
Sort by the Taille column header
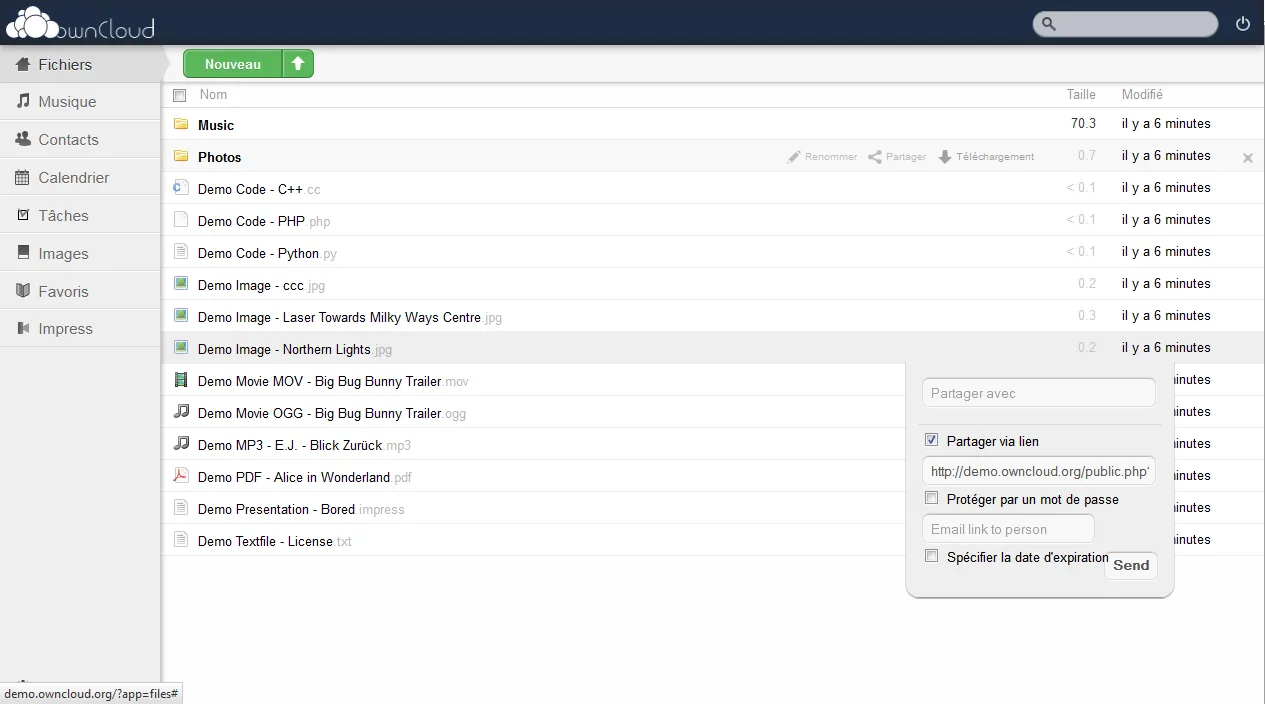tap(1081, 95)
